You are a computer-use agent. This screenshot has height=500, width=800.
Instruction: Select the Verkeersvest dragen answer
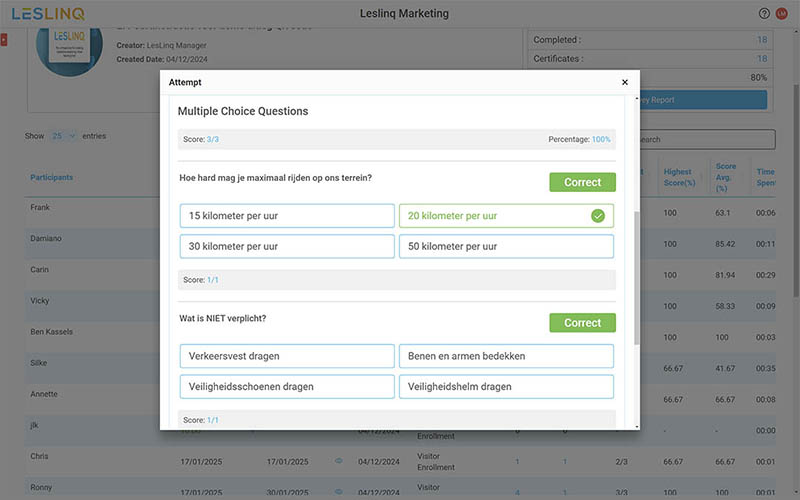(287, 356)
